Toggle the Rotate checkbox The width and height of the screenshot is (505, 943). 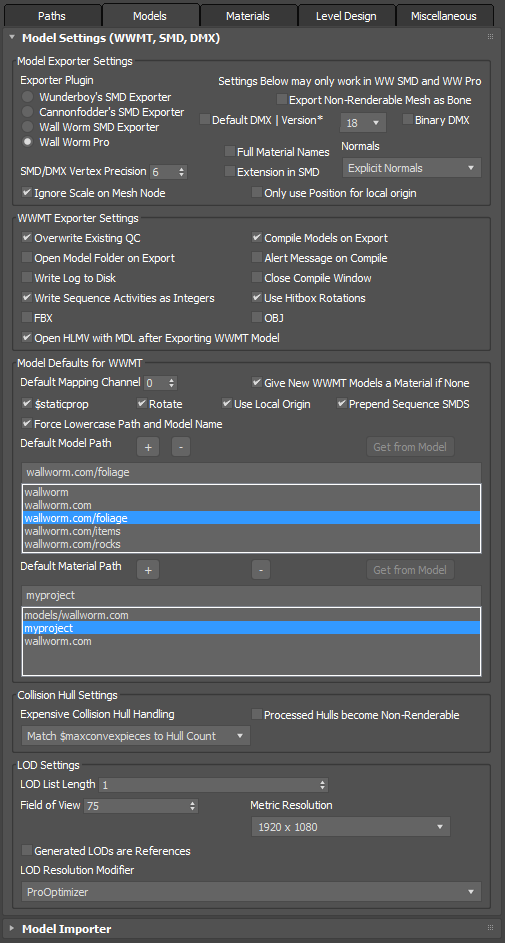(x=142, y=404)
